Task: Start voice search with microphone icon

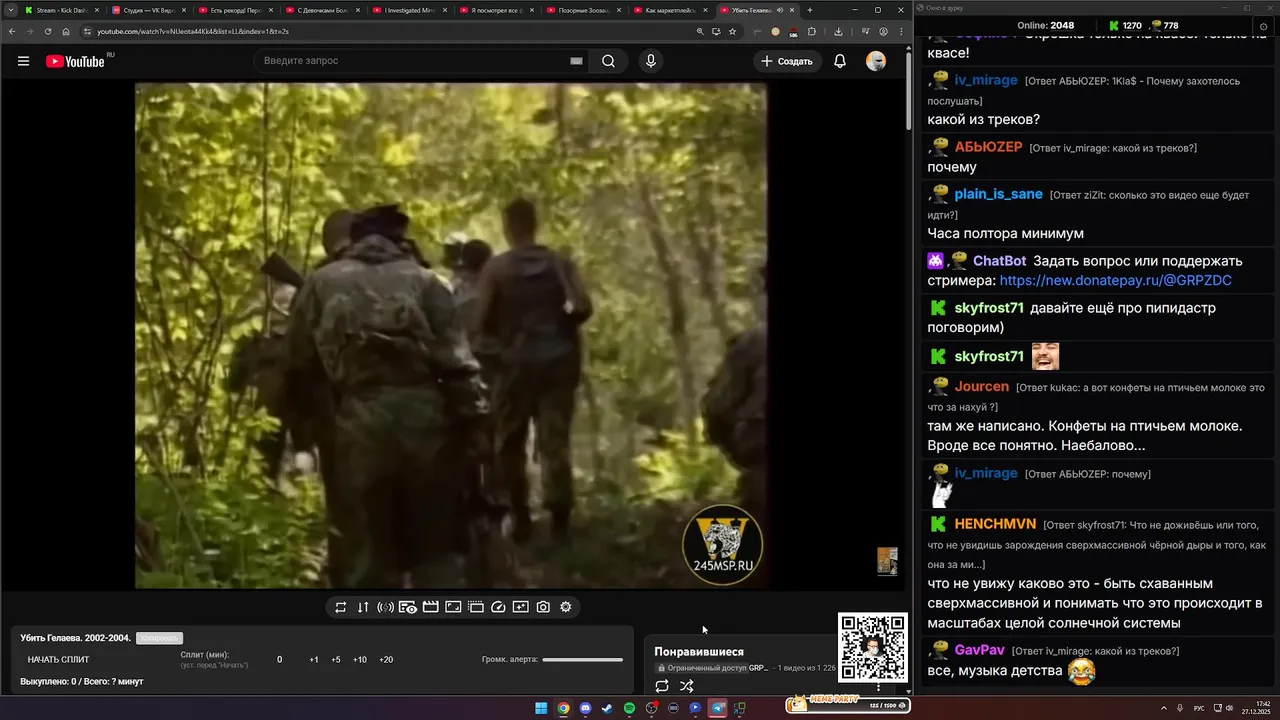Action: coord(651,61)
